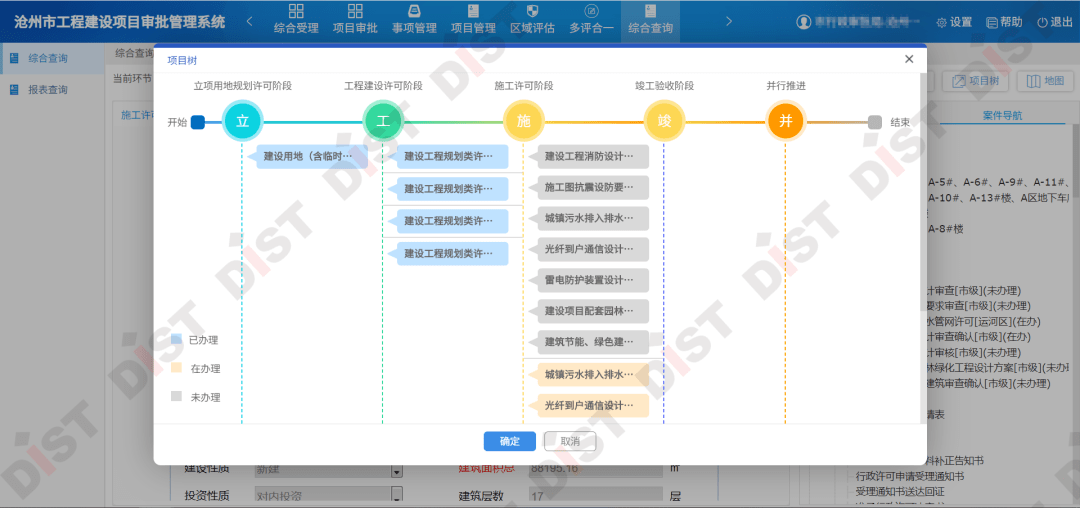Open 综合受理 module in top navigation
The image size is (1080, 508).
click(296, 20)
